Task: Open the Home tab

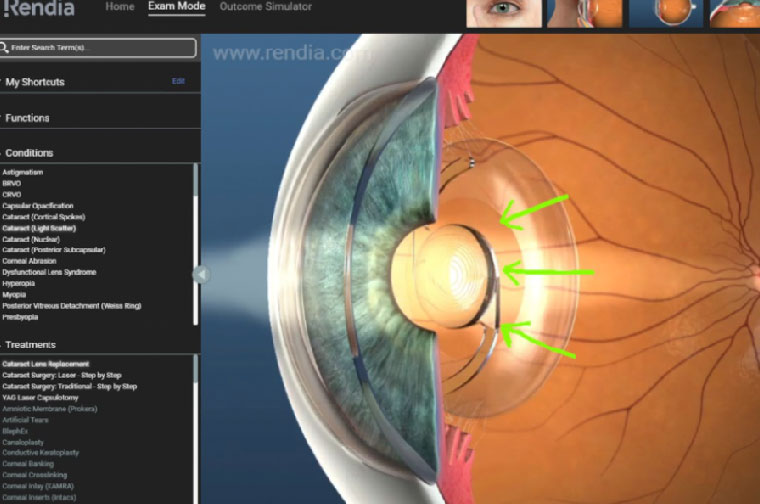Action: [120, 7]
